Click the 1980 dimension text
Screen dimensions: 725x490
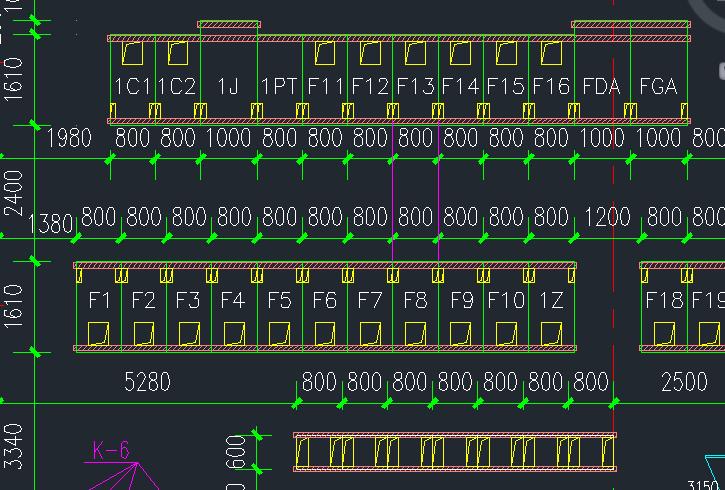(69, 138)
